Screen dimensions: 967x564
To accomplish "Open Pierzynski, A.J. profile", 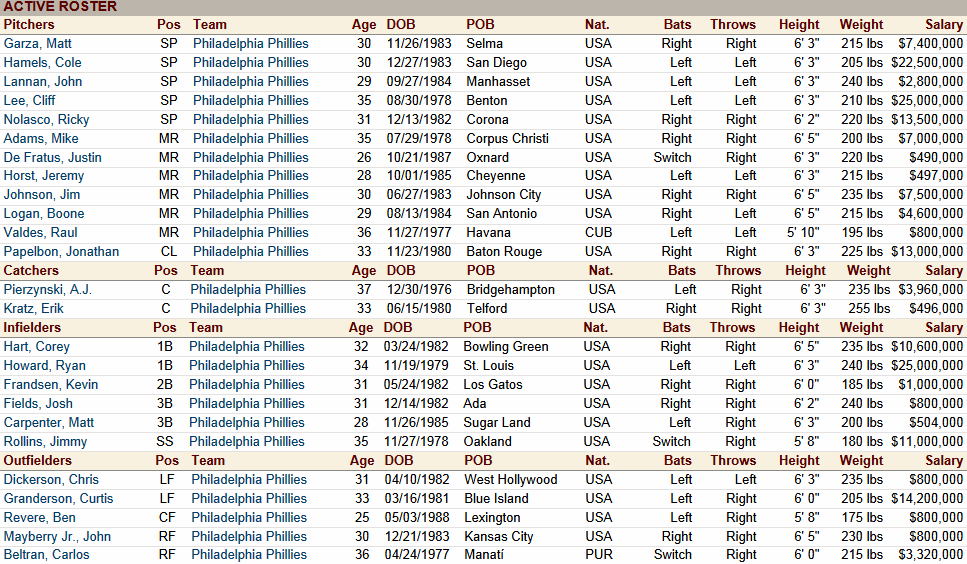I will coord(47,290).
